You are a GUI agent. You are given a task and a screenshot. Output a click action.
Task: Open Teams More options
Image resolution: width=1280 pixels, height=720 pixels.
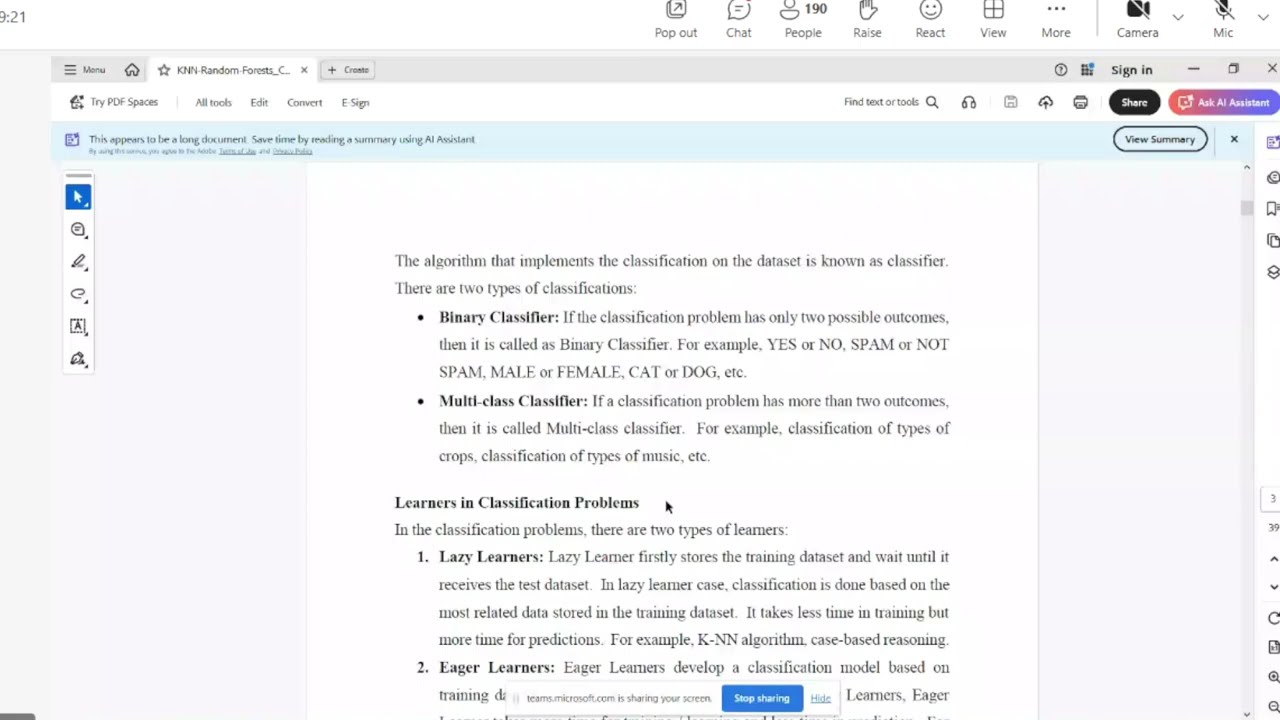tap(1056, 21)
